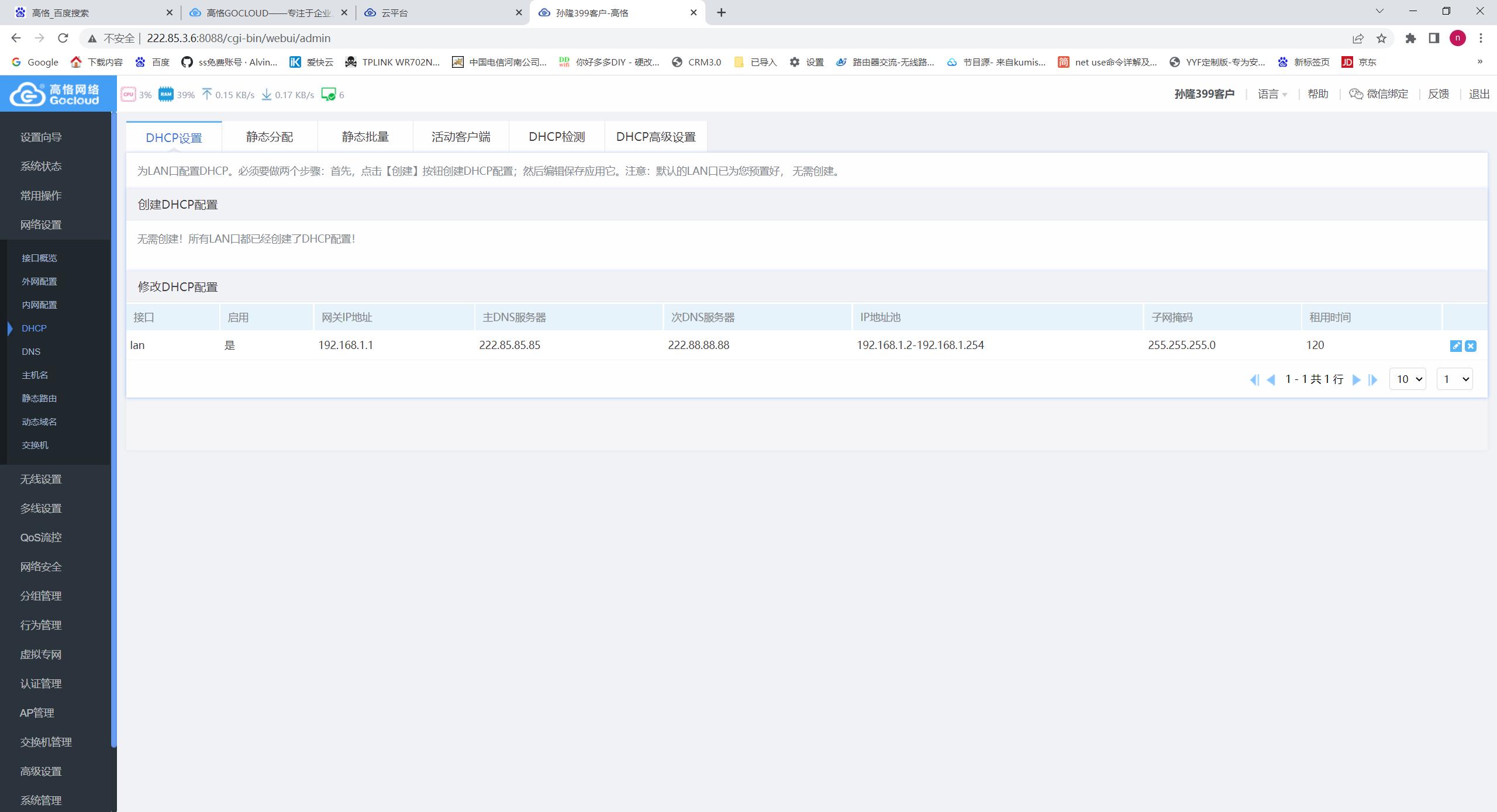Close the 云平台 tab
1497x812 pixels.
coord(518,12)
